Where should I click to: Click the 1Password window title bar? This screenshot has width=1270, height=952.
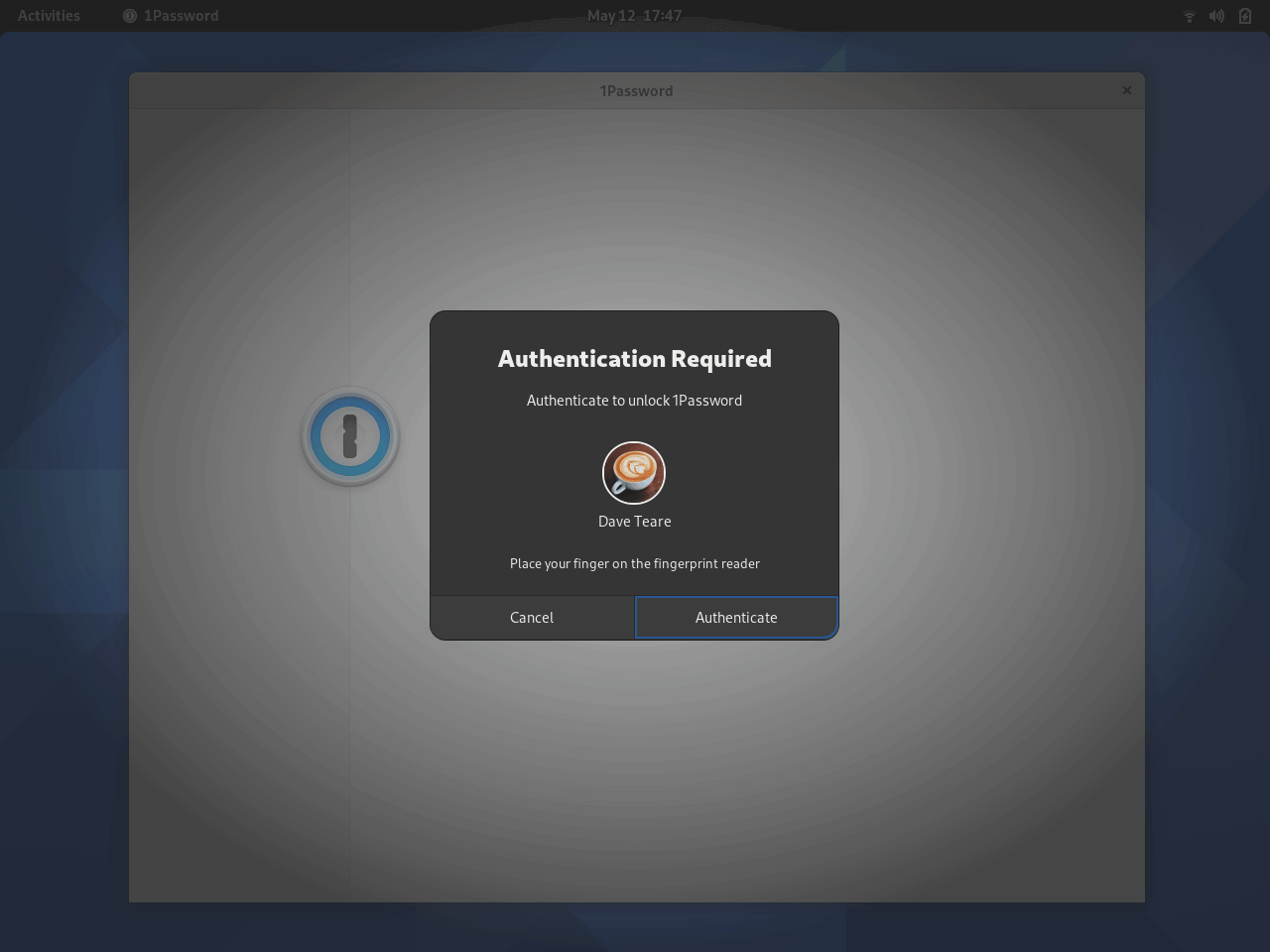pyautogui.click(x=636, y=90)
